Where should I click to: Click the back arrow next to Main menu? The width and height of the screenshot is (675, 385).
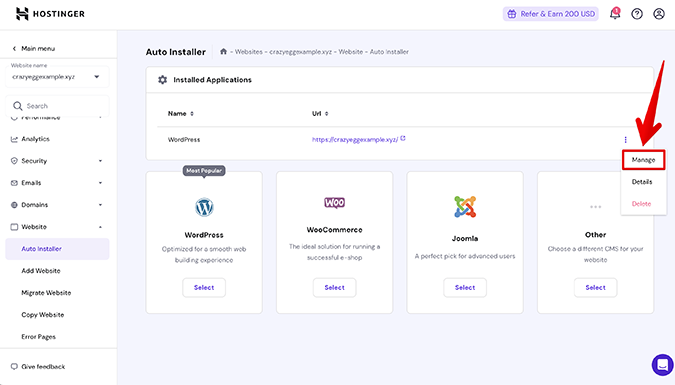14,48
